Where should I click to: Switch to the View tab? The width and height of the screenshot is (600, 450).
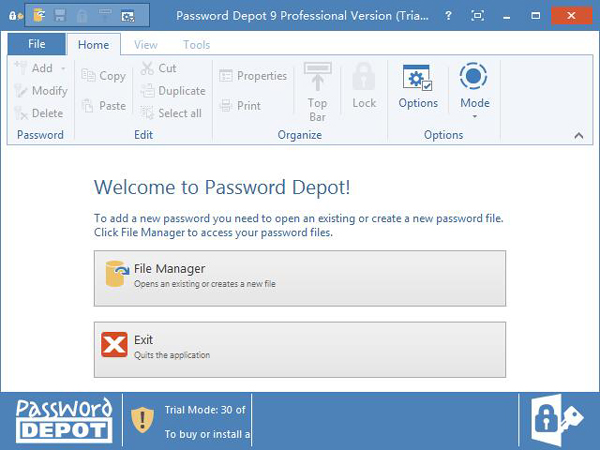coord(146,45)
